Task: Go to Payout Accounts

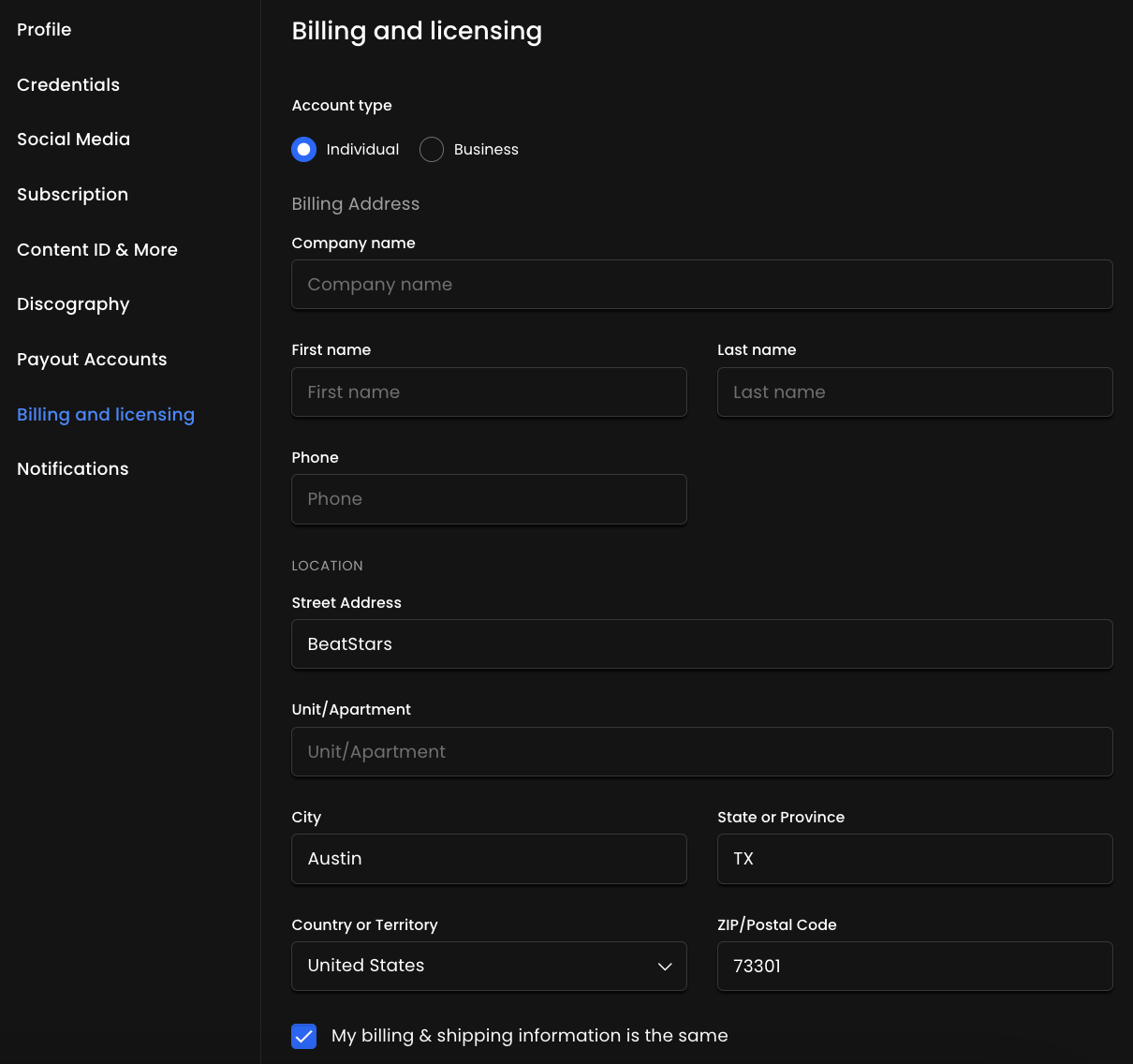Action: click(92, 360)
